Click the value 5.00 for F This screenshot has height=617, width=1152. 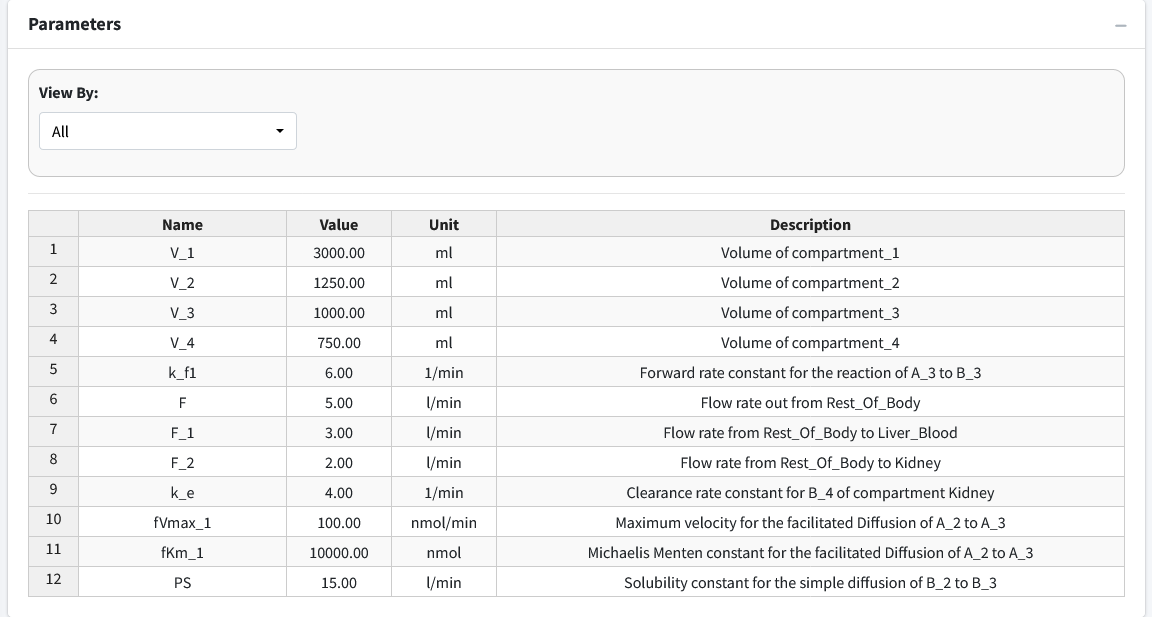[x=339, y=403]
